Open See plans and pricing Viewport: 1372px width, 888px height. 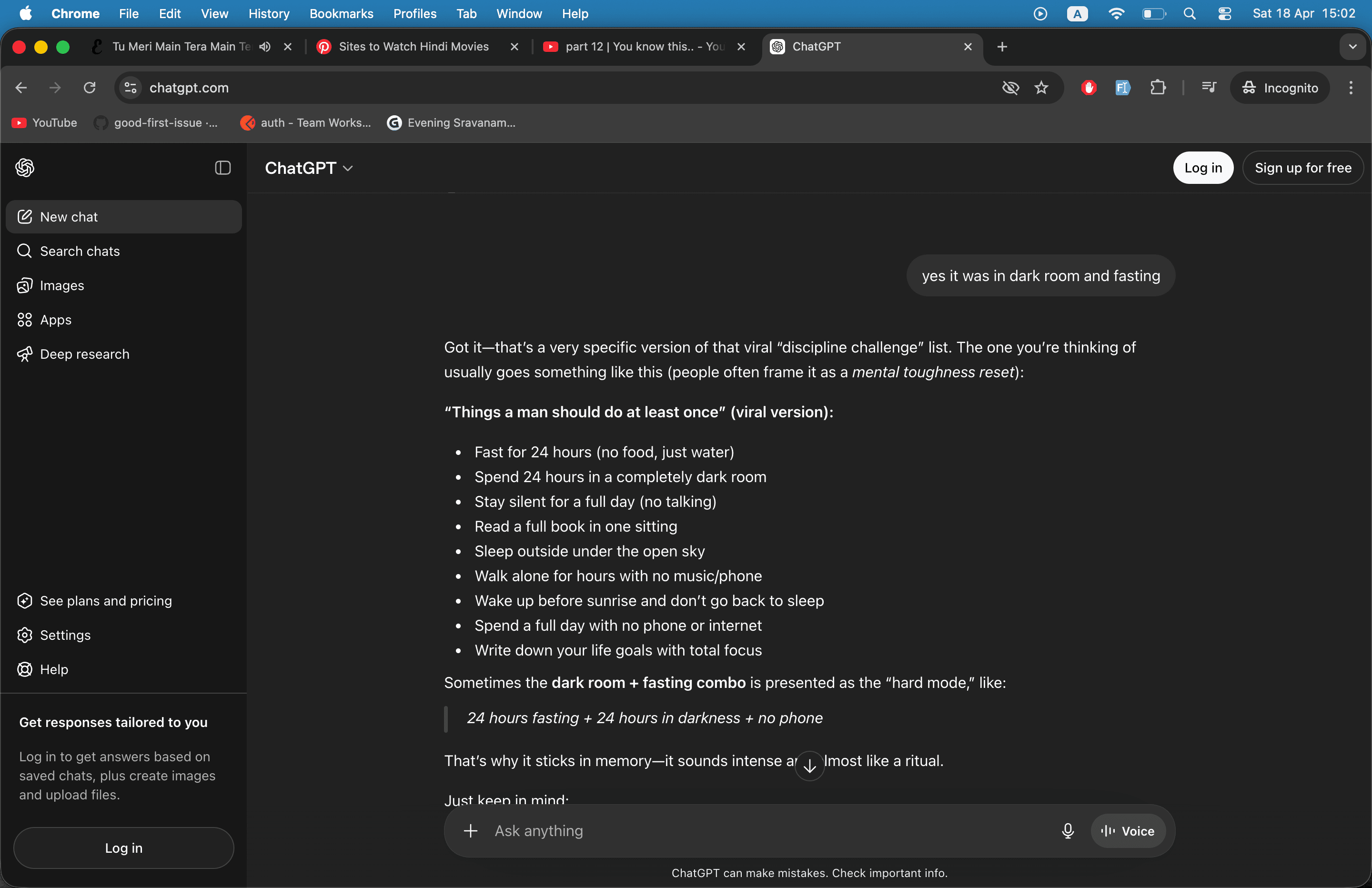123,601
